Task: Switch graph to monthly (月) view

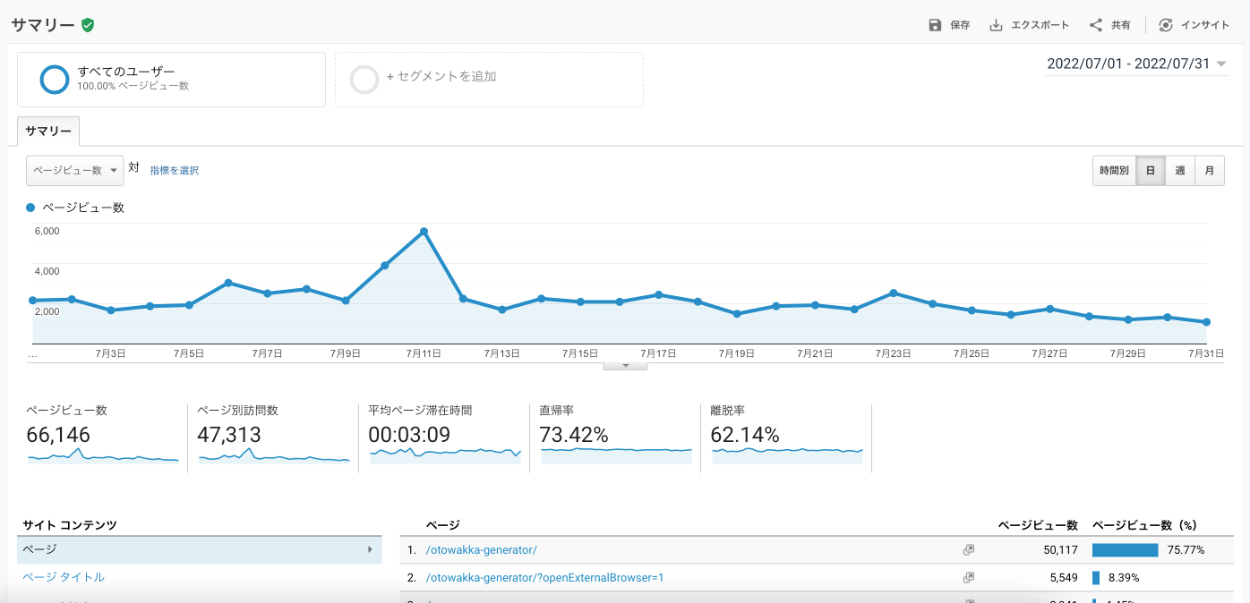Action: [x=1209, y=171]
